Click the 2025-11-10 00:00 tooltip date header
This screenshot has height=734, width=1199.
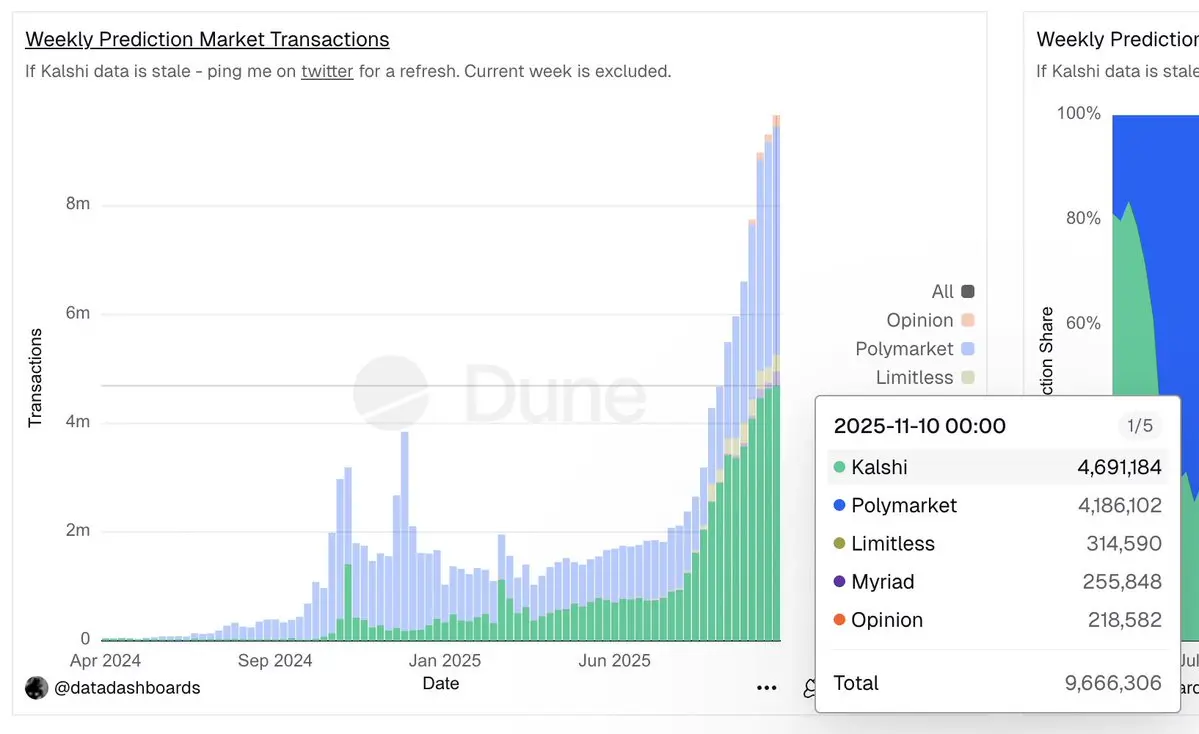920,426
